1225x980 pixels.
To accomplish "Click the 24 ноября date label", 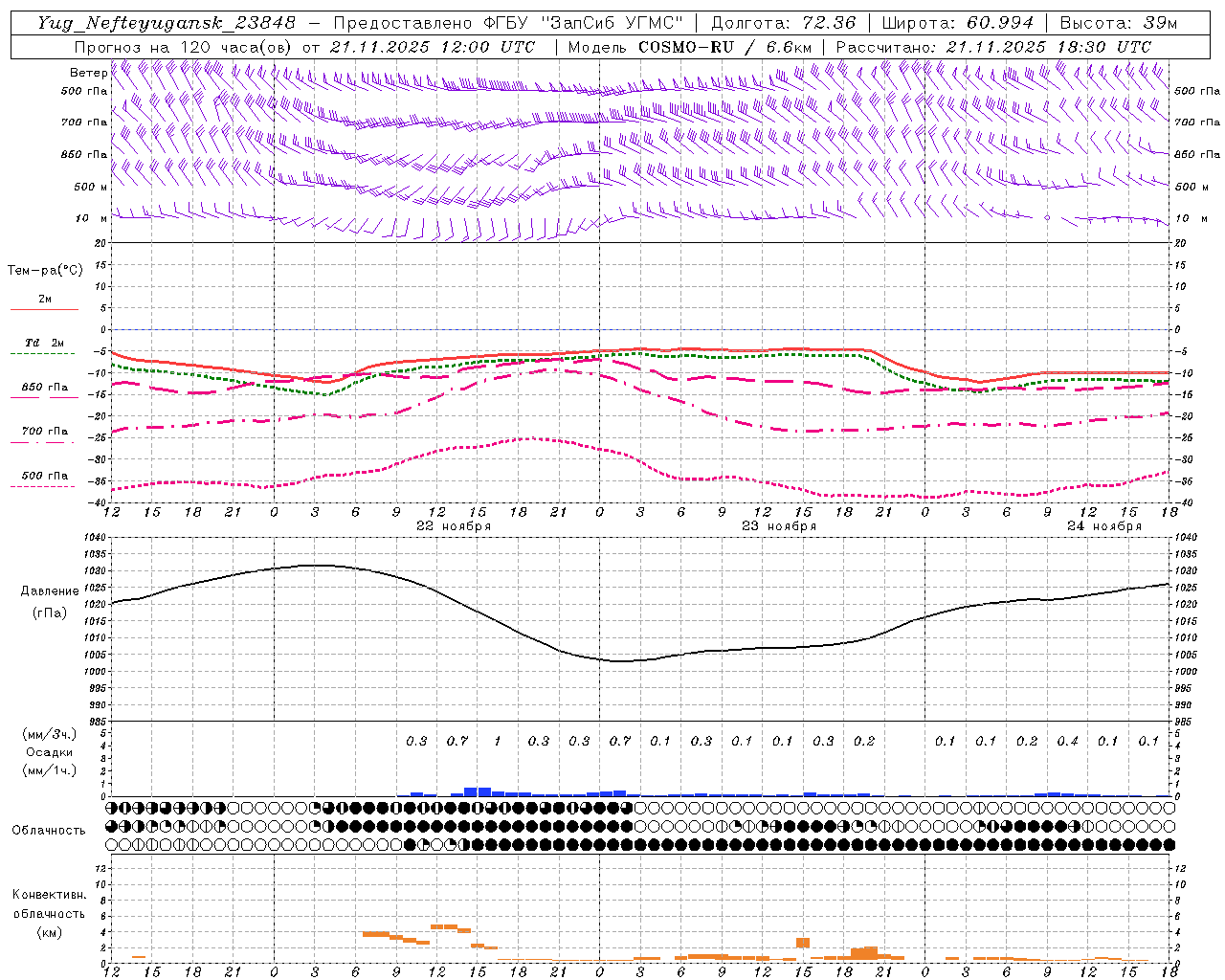I will click(x=1104, y=526).
